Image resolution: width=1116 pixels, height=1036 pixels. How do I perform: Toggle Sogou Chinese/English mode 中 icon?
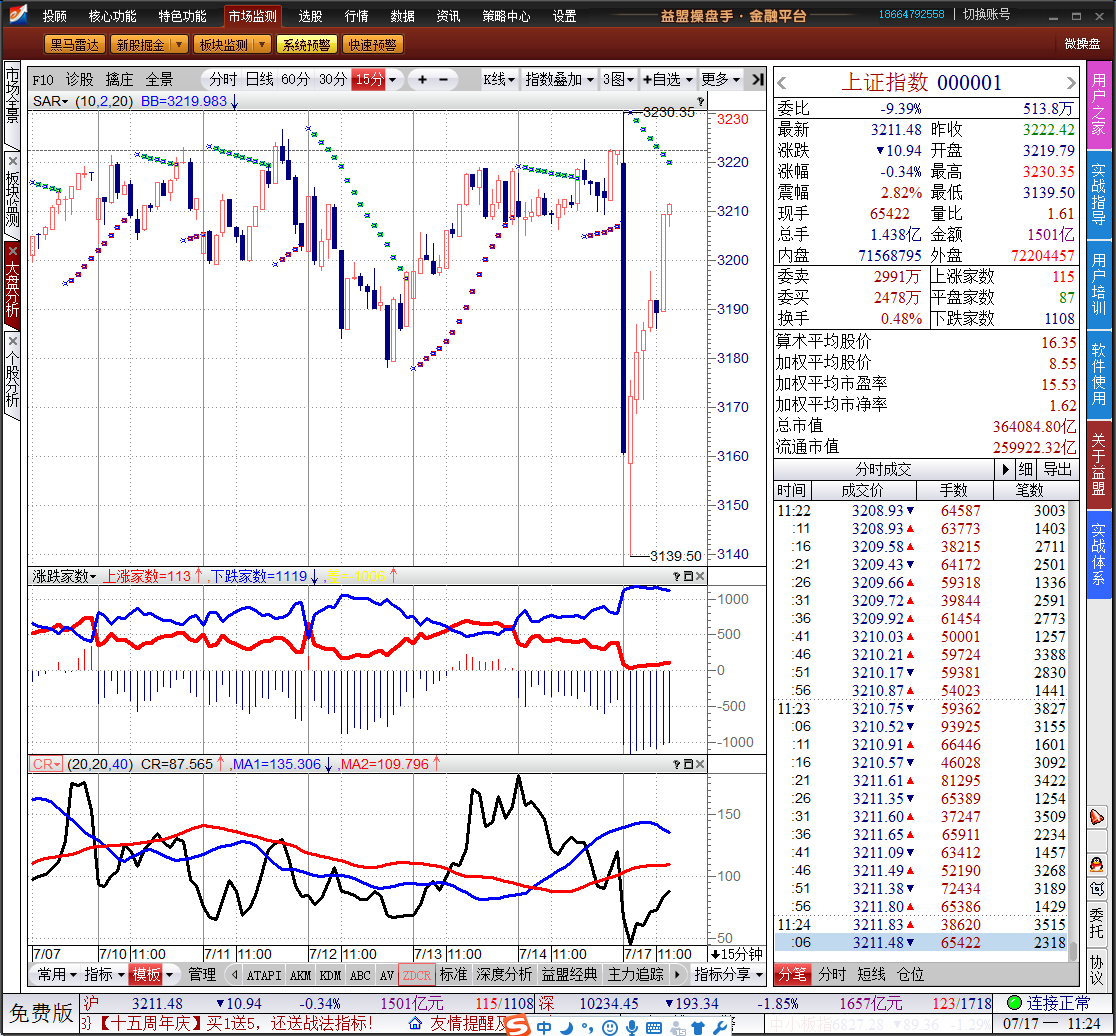coord(544,1027)
